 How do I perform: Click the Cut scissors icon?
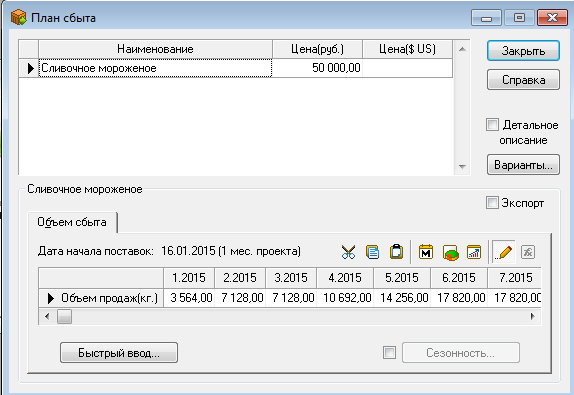[x=348, y=252]
